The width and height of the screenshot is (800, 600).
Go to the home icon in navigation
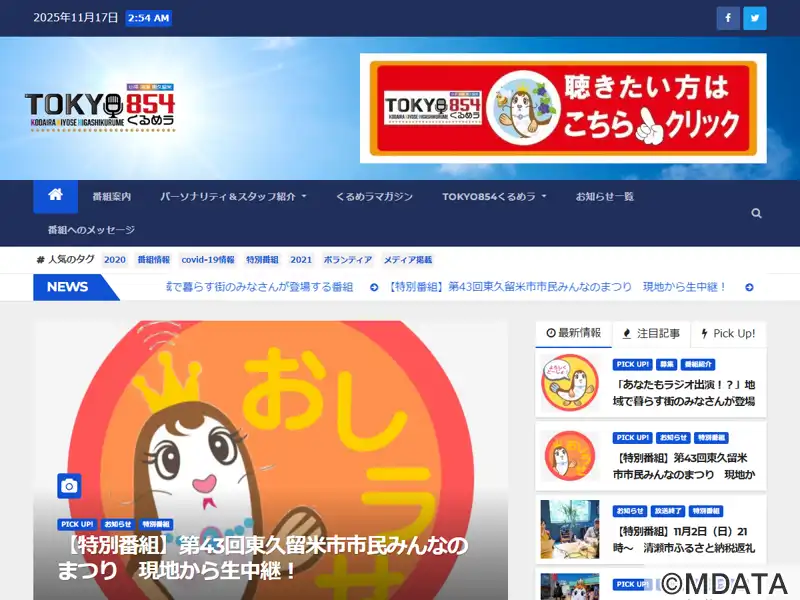(x=56, y=196)
